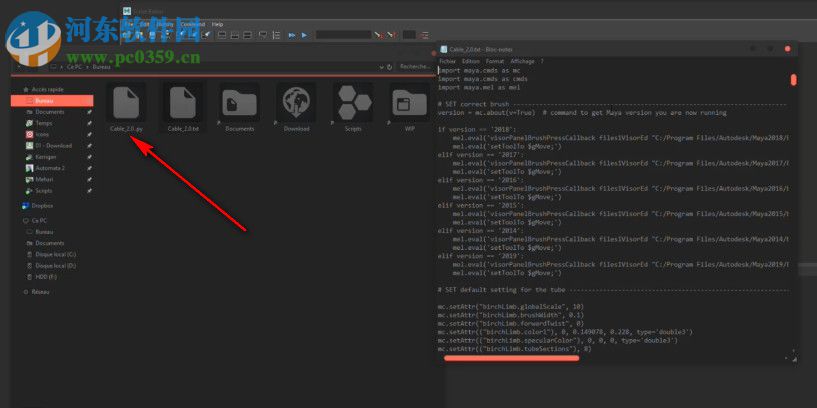Open the WIP folder shortcut
Image resolution: width=817 pixels, height=408 pixels.
point(410,102)
